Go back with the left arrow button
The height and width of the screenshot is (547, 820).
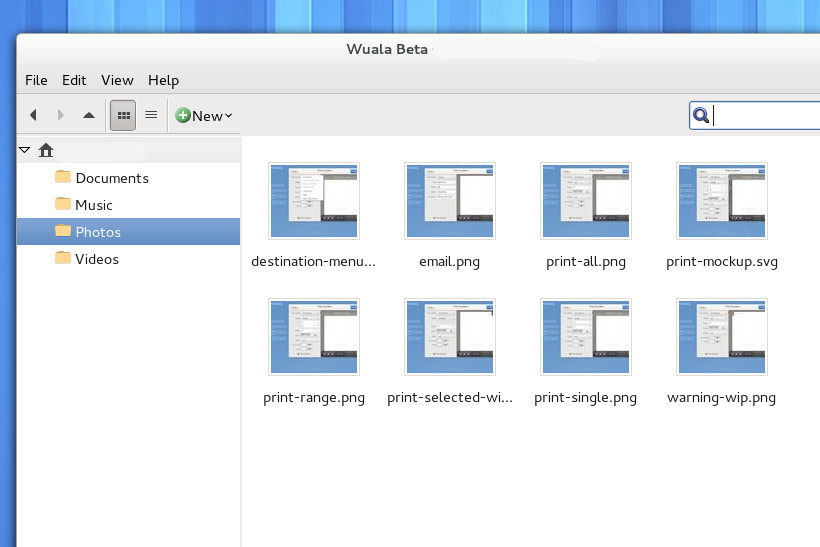pyautogui.click(x=33, y=115)
